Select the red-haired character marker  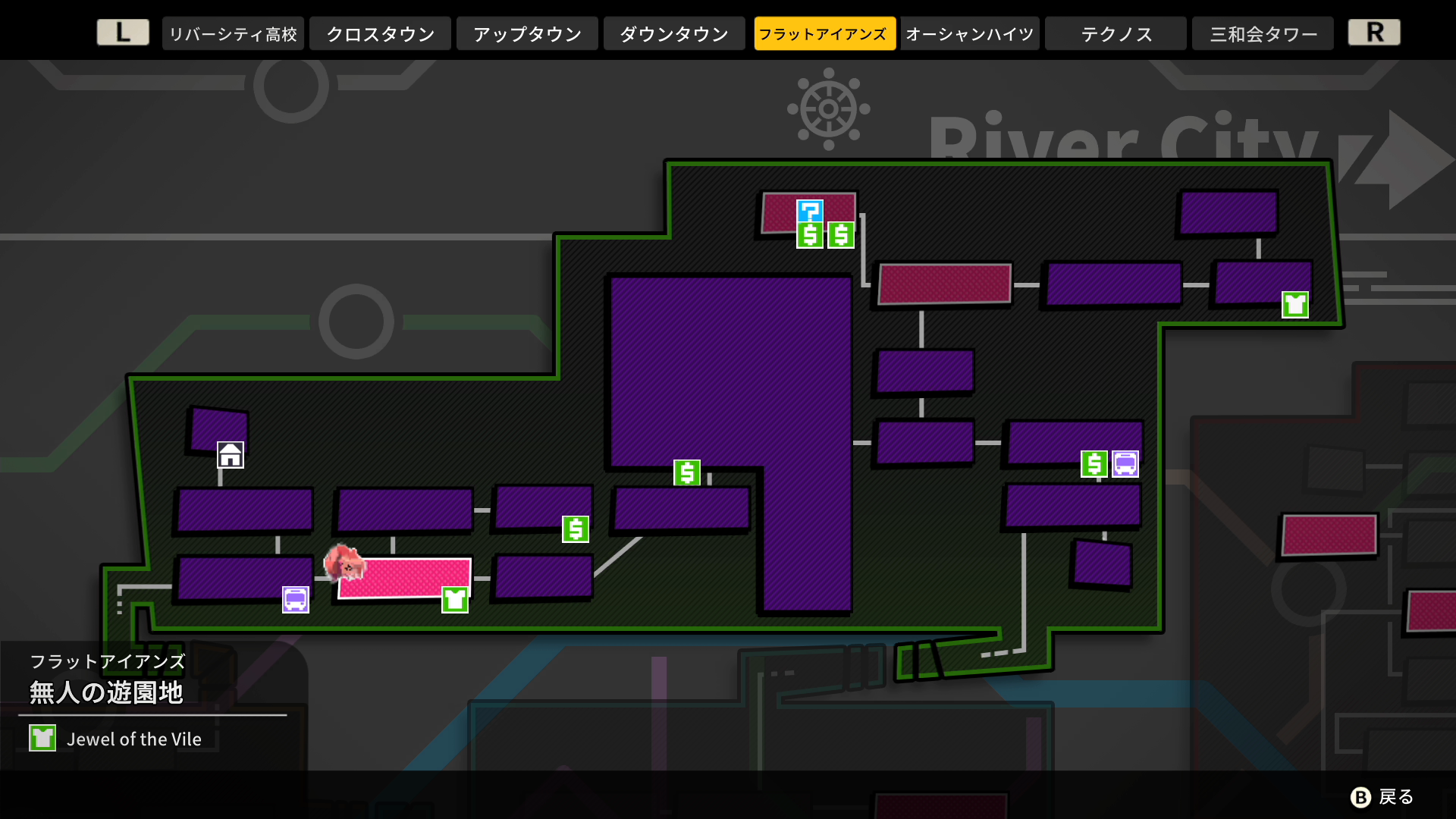tap(344, 563)
